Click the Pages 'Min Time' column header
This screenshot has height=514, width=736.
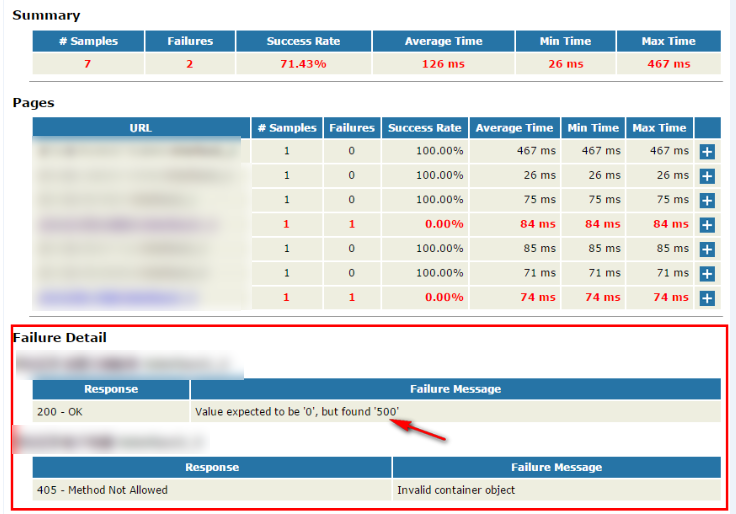(593, 128)
